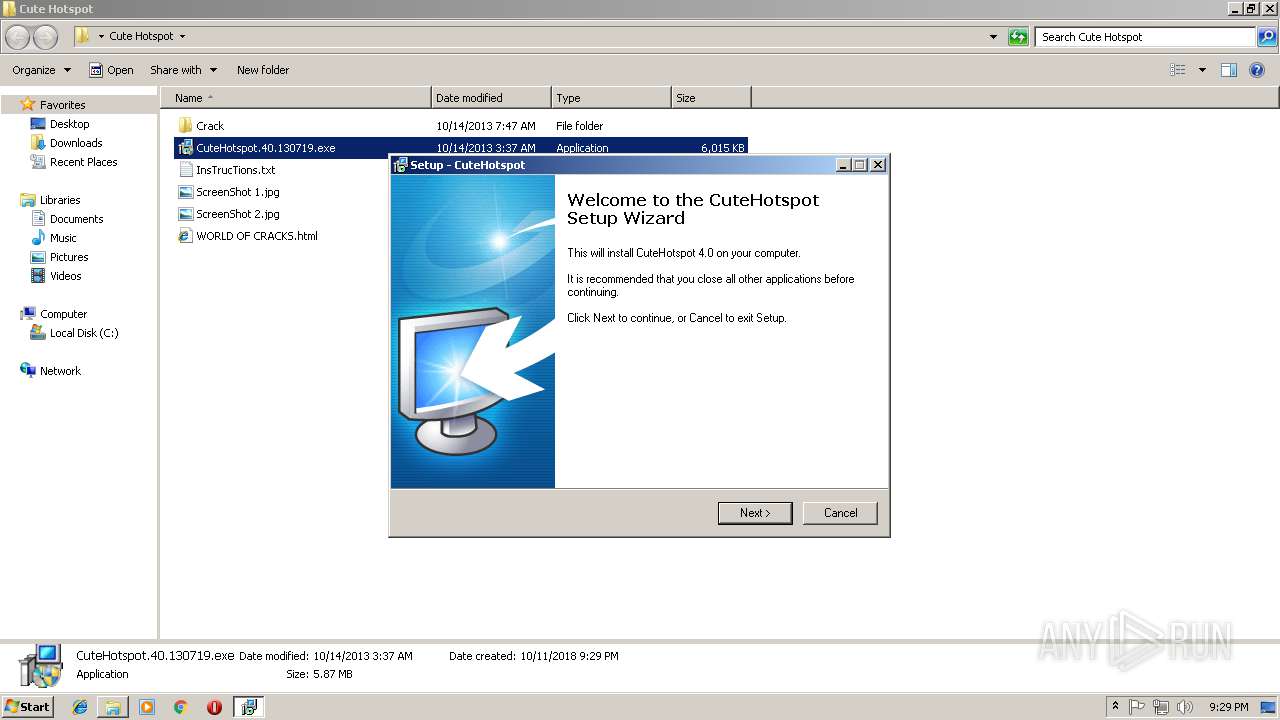Expand Cute Hotspot breadcrumb arrow
The image size is (1280, 720).
pyautogui.click(x=182, y=36)
